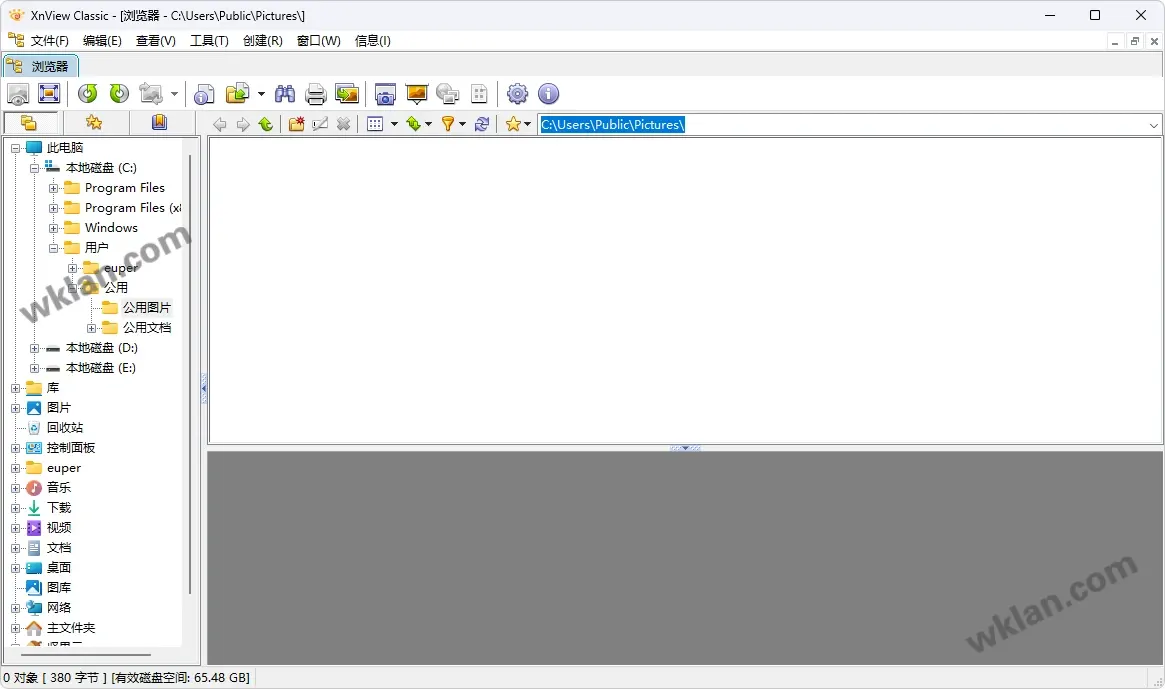1165x689 pixels.
Task: Select the 桌面 tree item
Action: coord(59,568)
